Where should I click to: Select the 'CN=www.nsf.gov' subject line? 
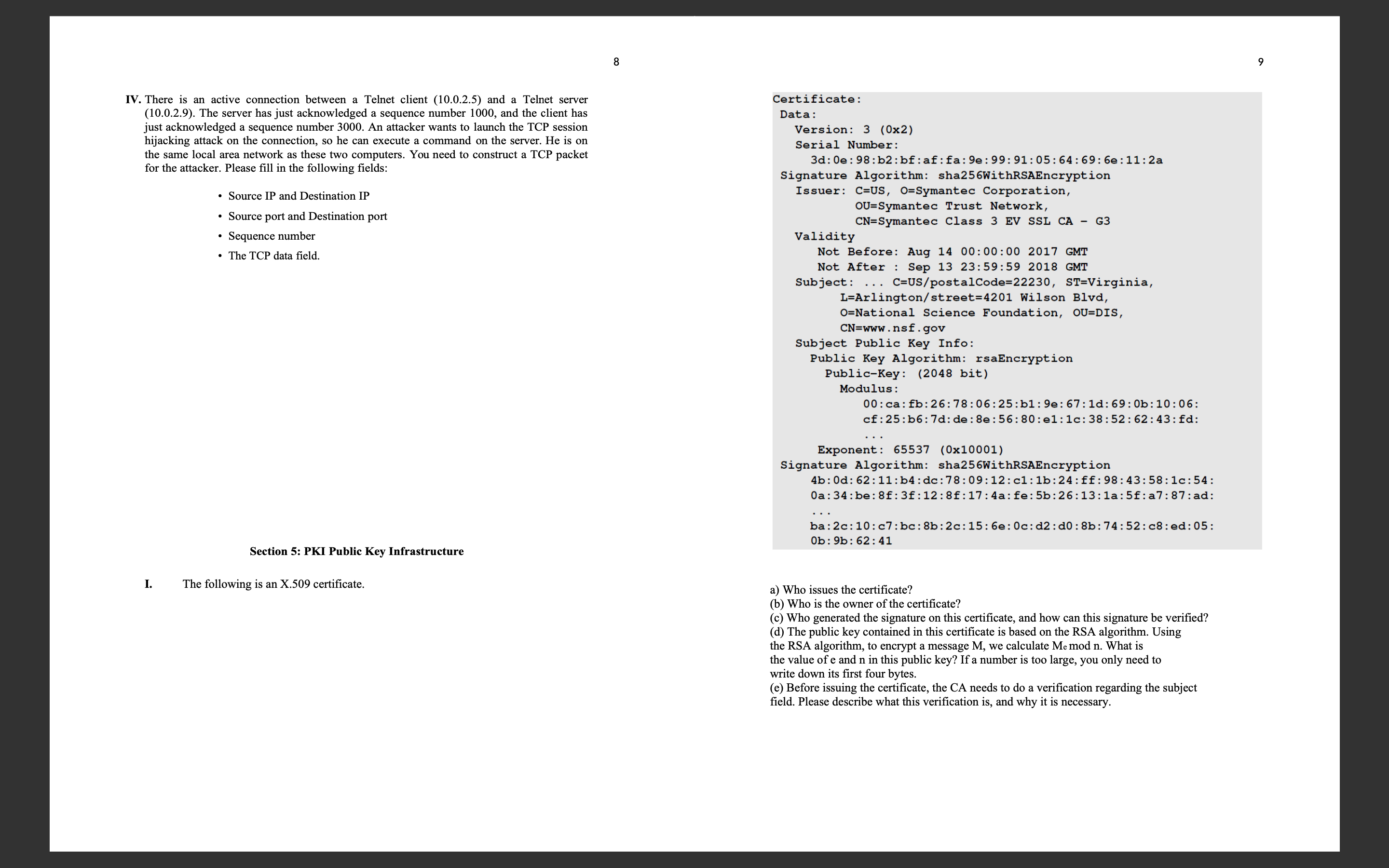[x=891, y=328]
